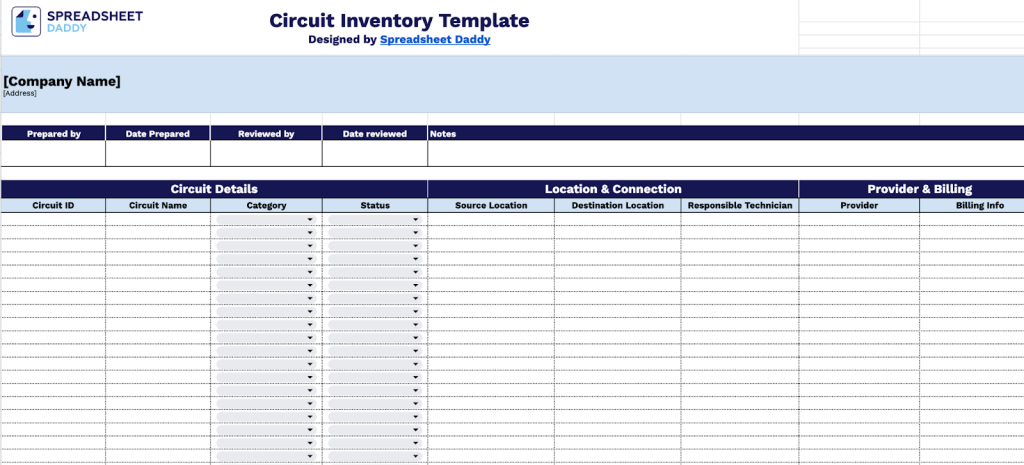Click empty cell under Date Prepared
Screen dimensions: 1024x465
(157, 153)
